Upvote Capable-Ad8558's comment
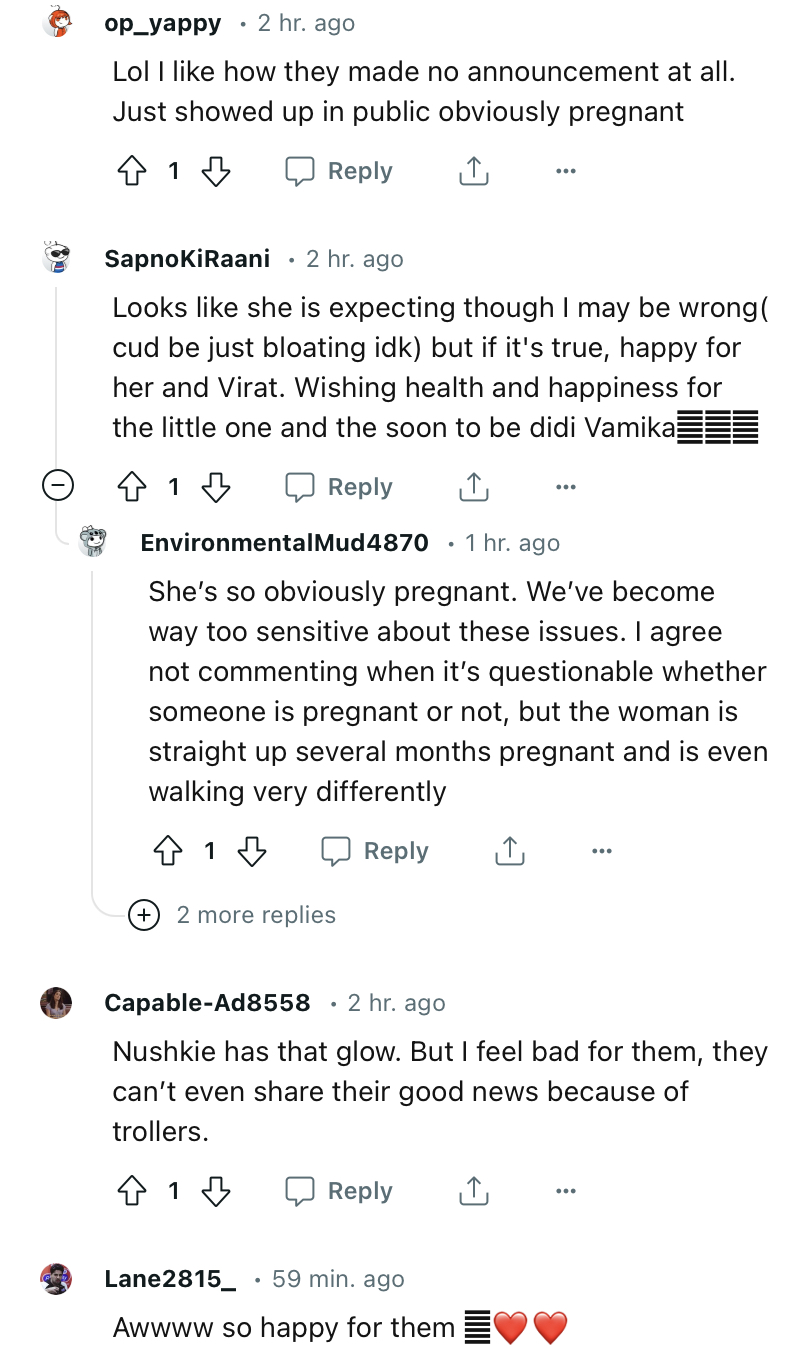The image size is (804, 1348). click(132, 1192)
